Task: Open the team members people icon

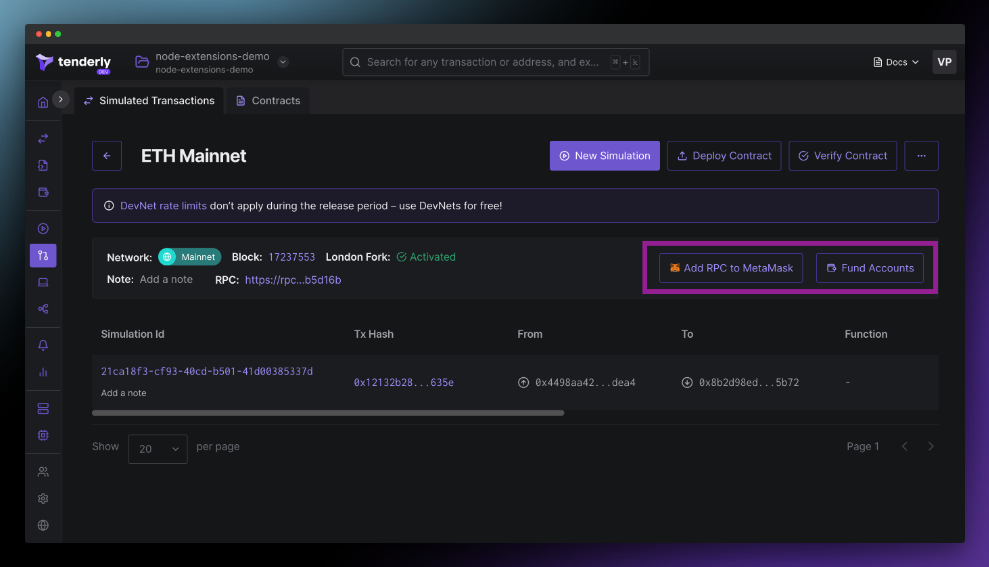Action: tap(43, 472)
